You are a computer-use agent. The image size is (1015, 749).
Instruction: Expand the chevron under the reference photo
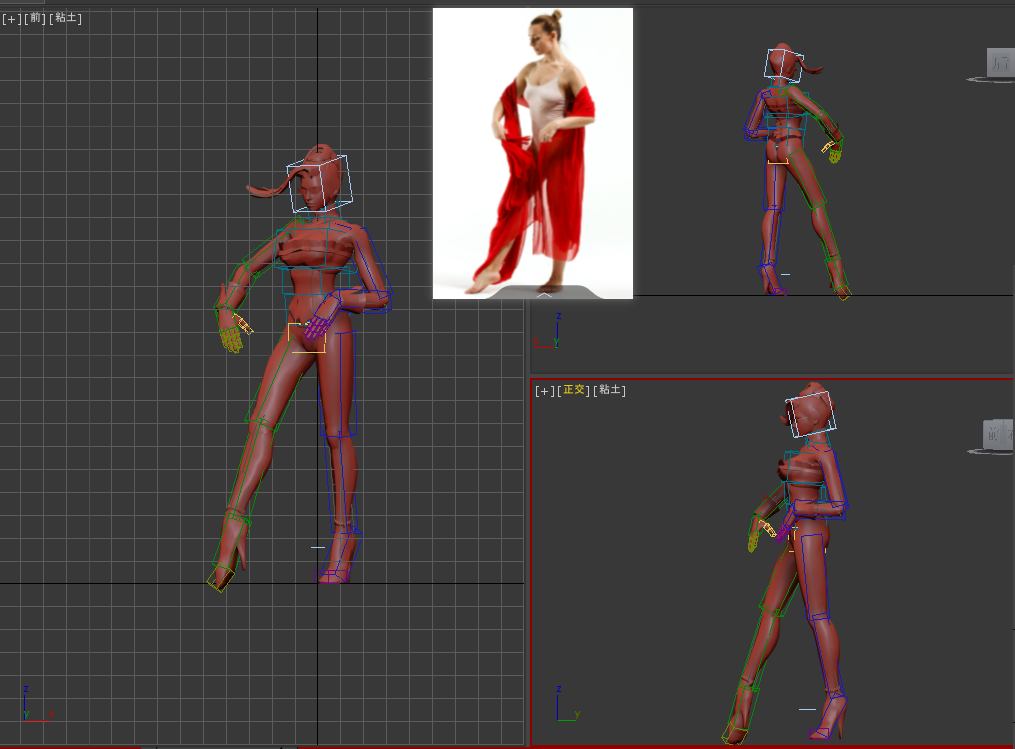point(544,294)
